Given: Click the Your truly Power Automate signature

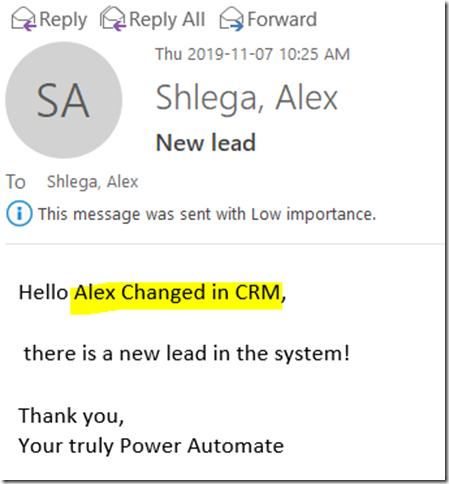Looking at the screenshot, I should point(151,446).
